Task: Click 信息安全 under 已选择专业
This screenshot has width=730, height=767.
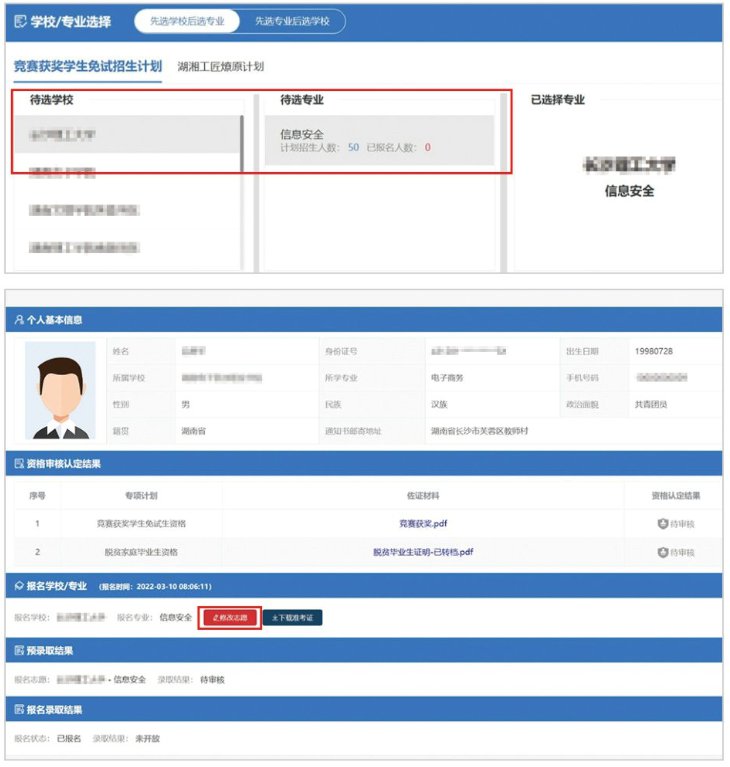Action: (629, 191)
